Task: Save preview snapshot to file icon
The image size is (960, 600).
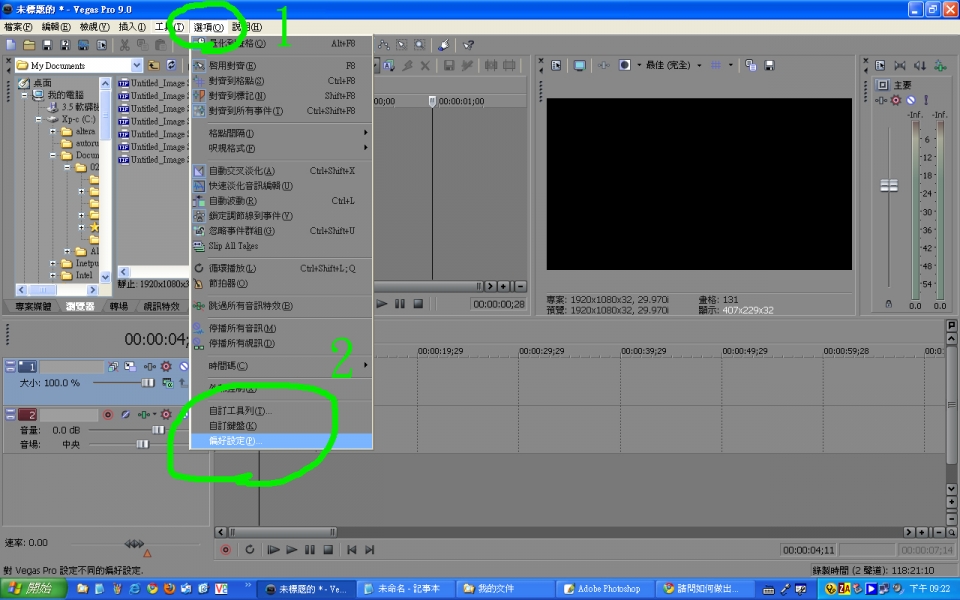Action: click(x=770, y=65)
